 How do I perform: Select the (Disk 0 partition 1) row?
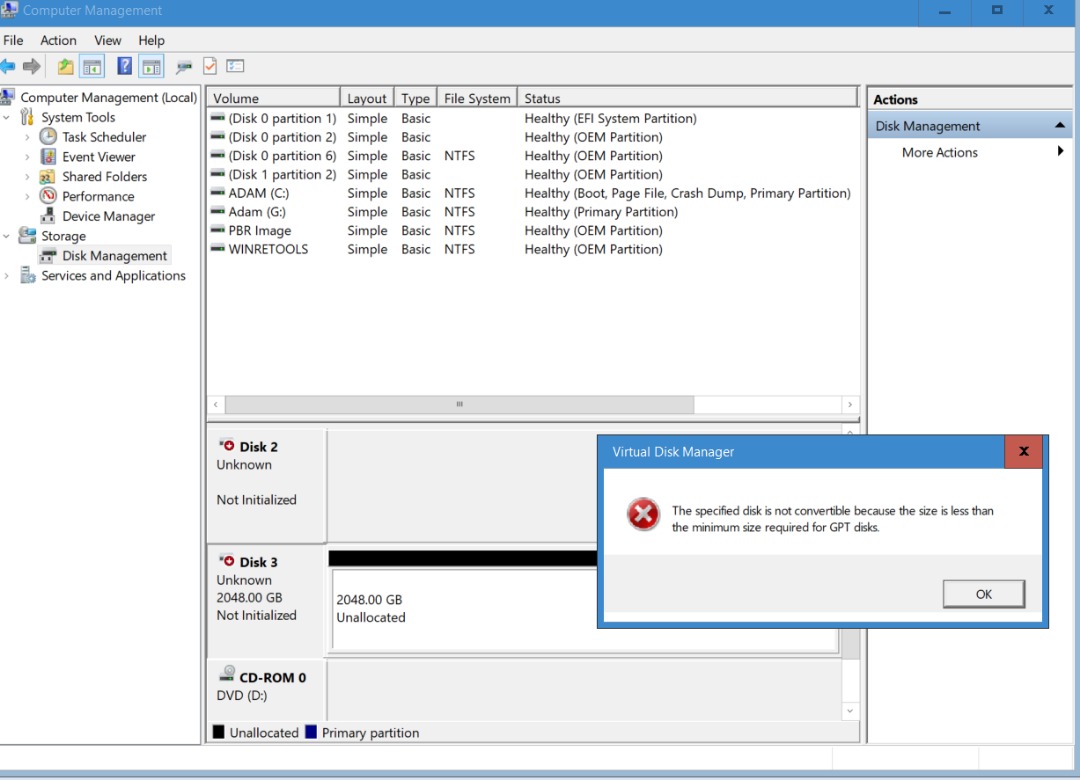click(x=532, y=118)
